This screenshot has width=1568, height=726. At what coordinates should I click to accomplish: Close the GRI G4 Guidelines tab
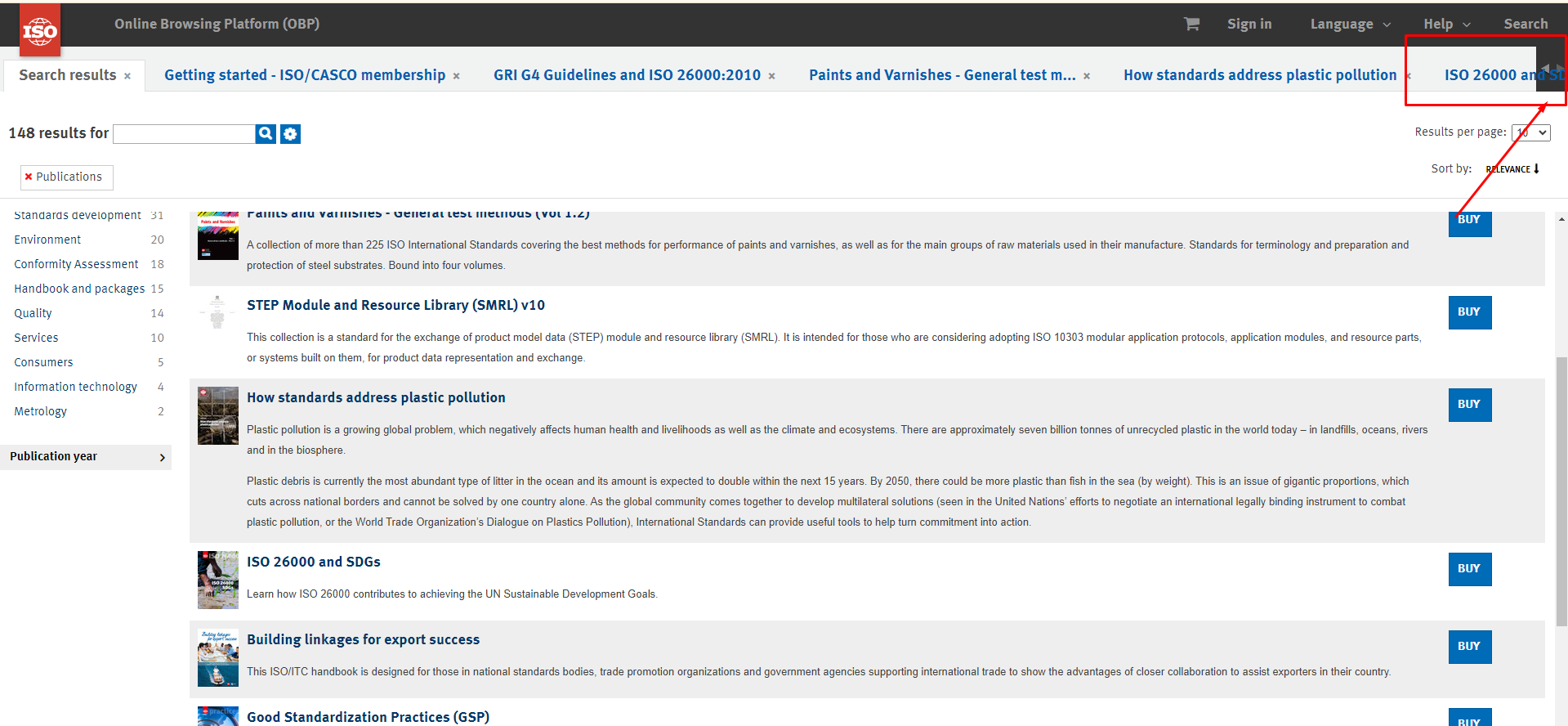pos(771,76)
